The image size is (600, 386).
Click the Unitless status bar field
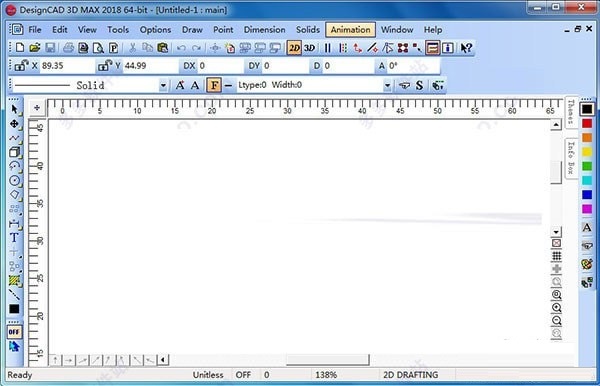(208, 375)
